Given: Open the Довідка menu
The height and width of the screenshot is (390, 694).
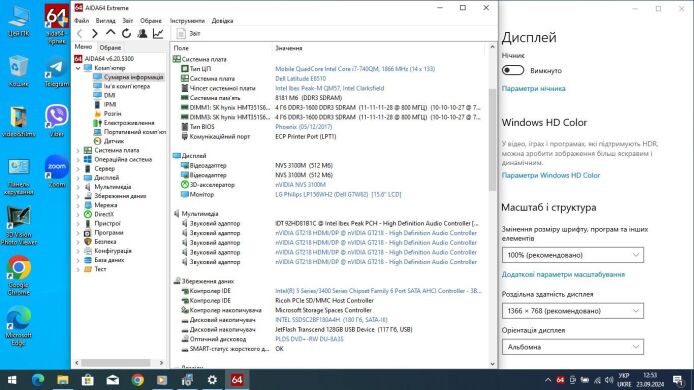Looking at the screenshot, I should click(222, 20).
